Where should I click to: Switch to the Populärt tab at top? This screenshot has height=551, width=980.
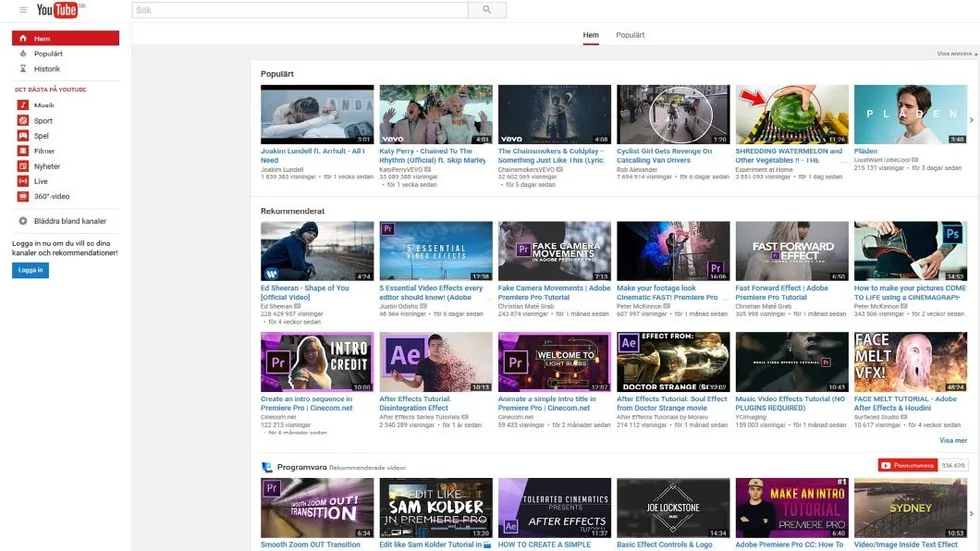pyautogui.click(x=630, y=35)
